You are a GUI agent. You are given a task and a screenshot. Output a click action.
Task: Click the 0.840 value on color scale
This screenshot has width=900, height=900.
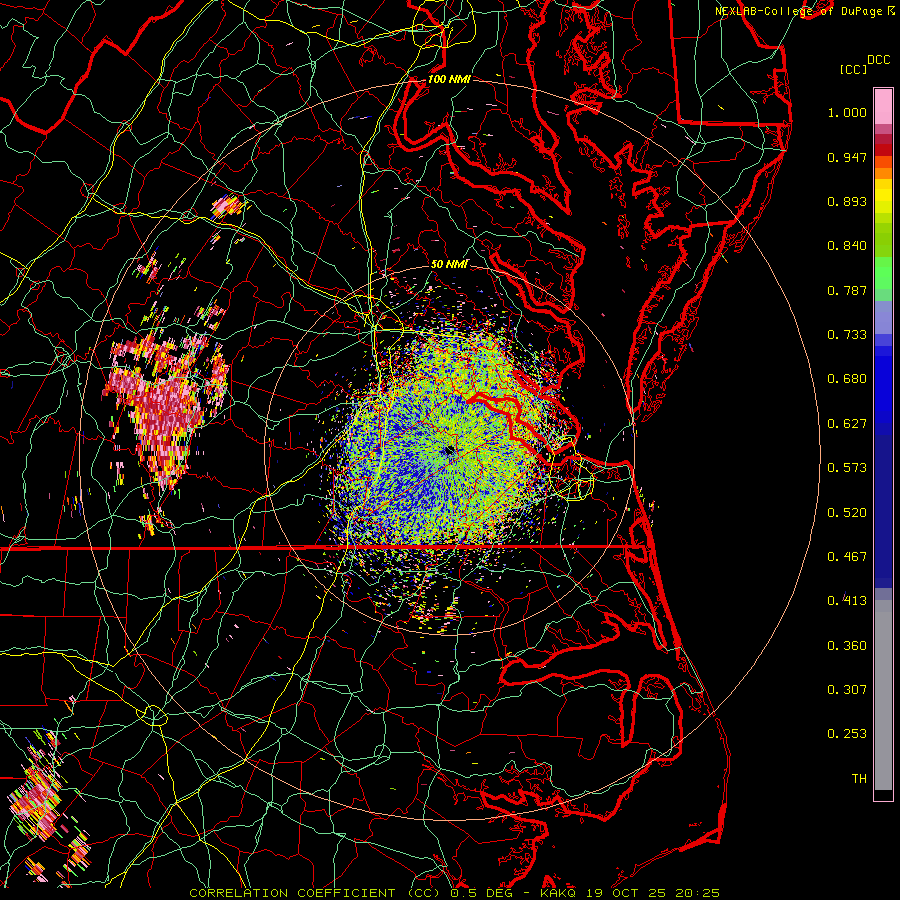point(847,246)
